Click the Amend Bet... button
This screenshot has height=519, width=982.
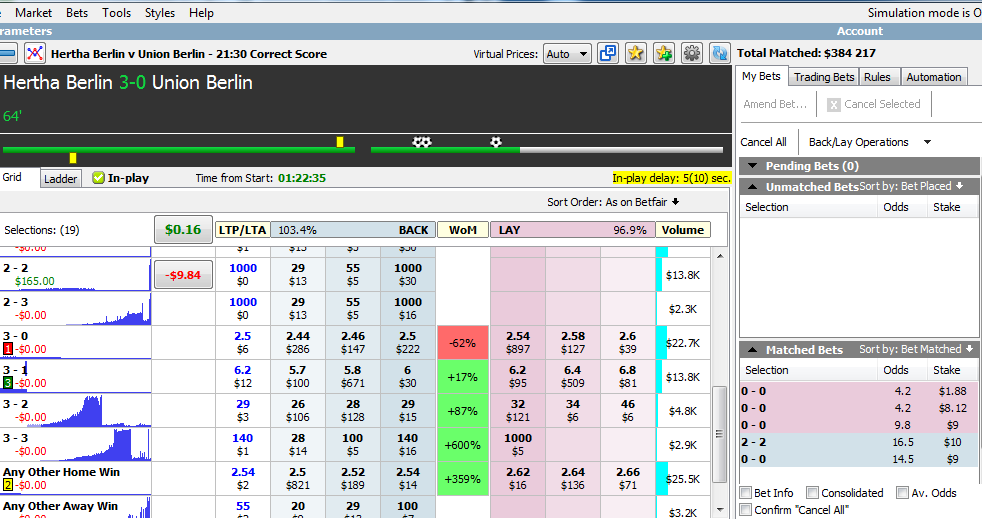coord(775,104)
